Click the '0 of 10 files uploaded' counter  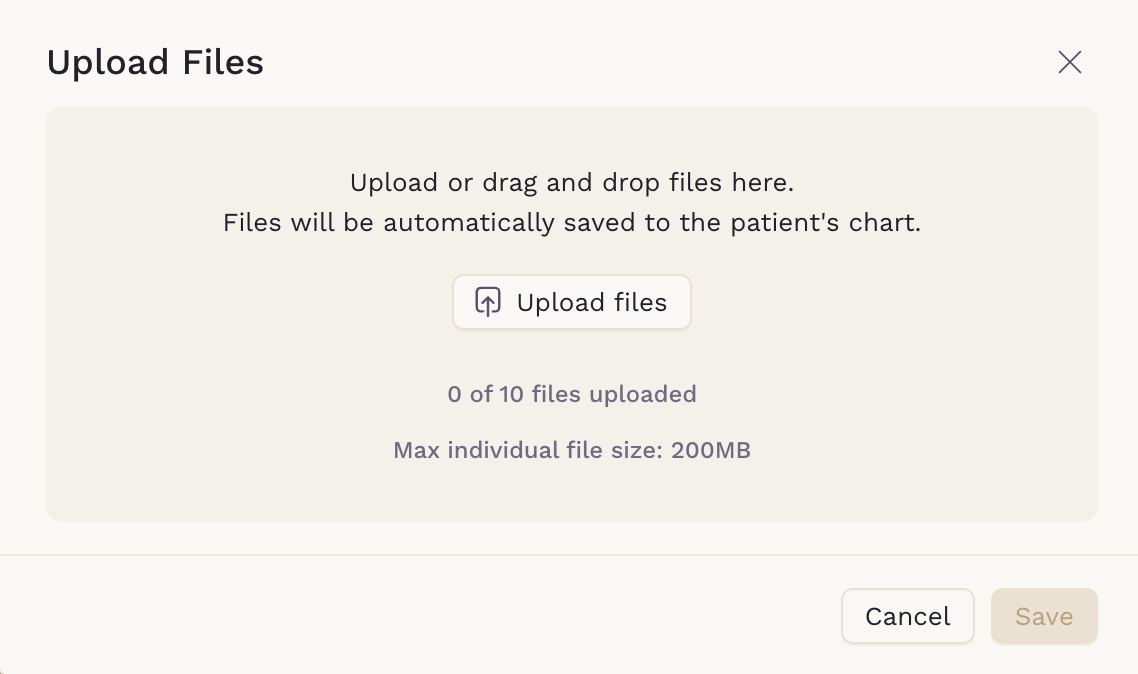(572, 394)
